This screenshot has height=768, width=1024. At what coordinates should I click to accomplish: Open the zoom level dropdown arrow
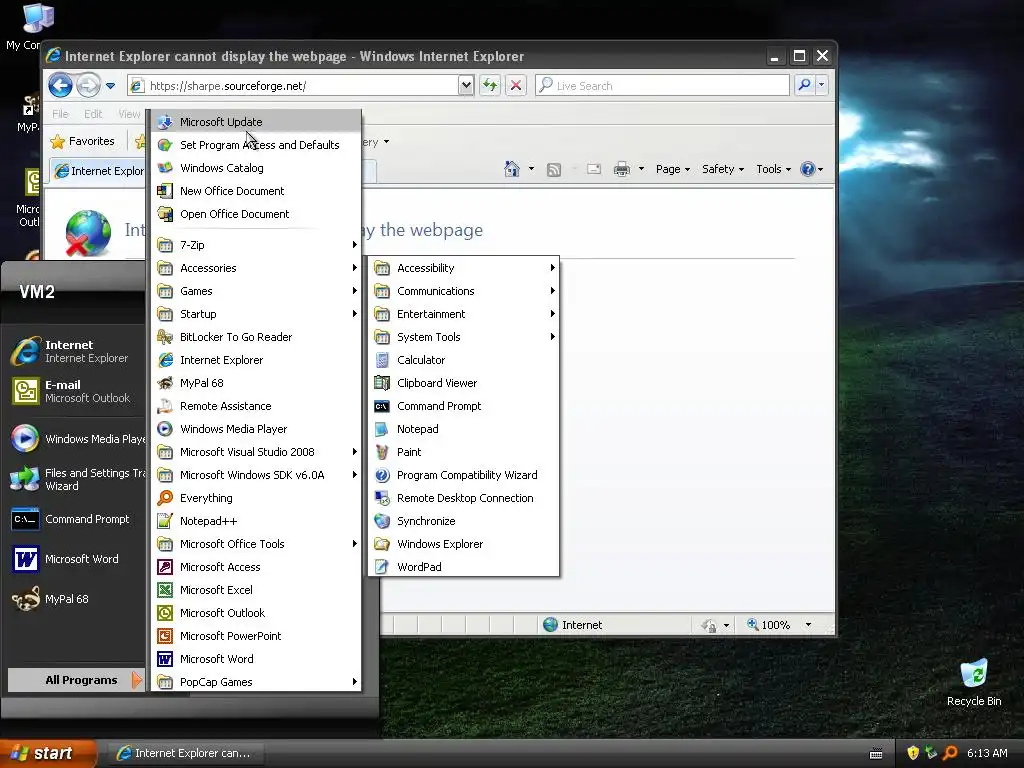coord(808,625)
